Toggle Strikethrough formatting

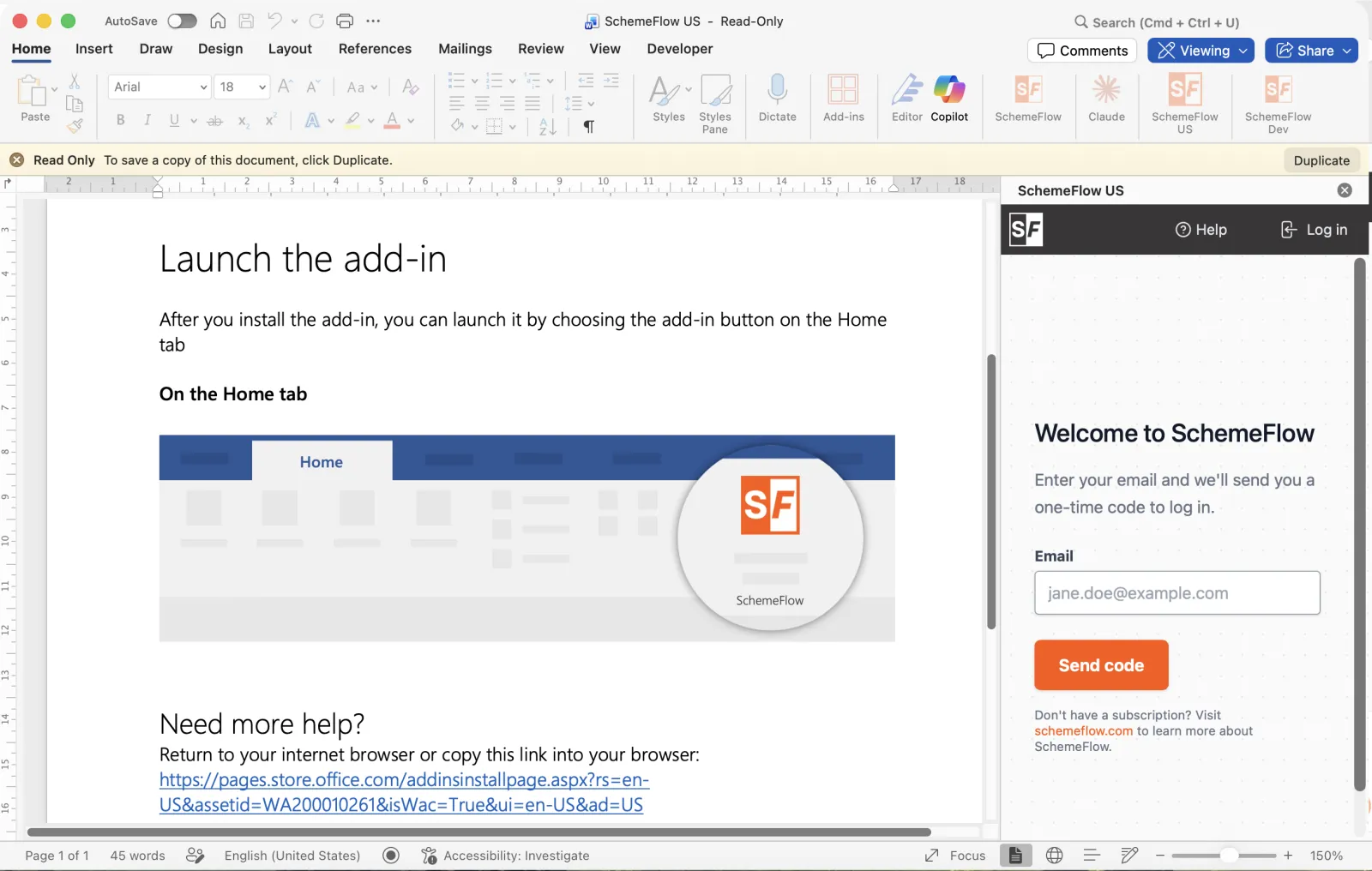coord(215,121)
